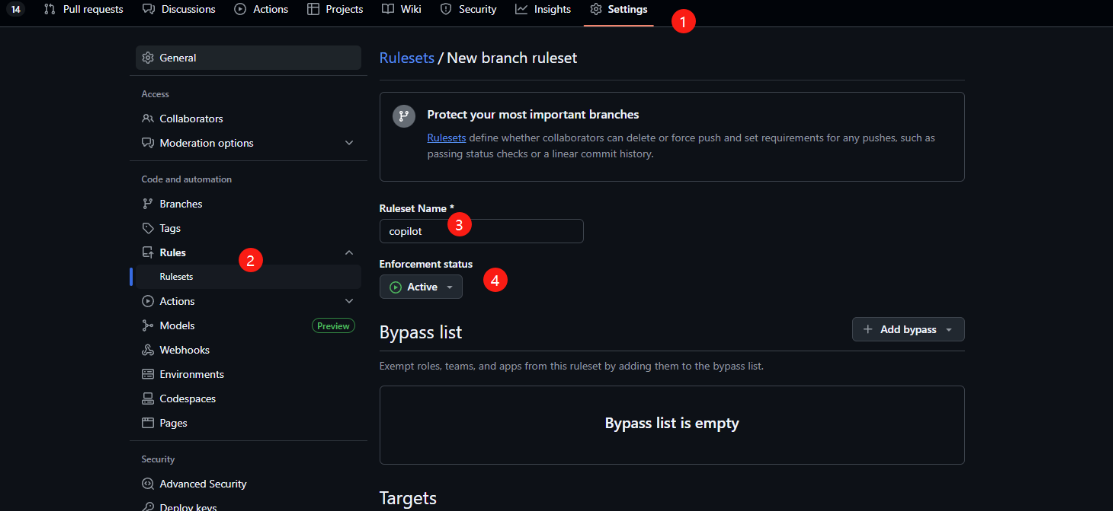This screenshot has width=1113, height=511.
Task: Open Advanced Security settings
Action: coord(248,484)
